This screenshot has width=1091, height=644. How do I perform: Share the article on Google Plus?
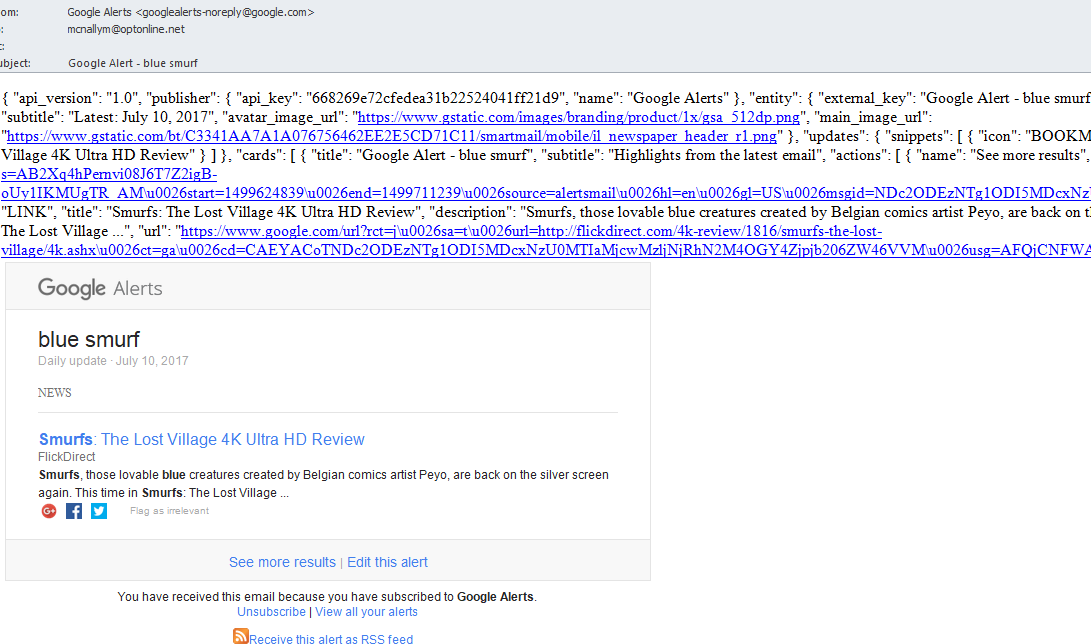pyautogui.click(x=49, y=511)
